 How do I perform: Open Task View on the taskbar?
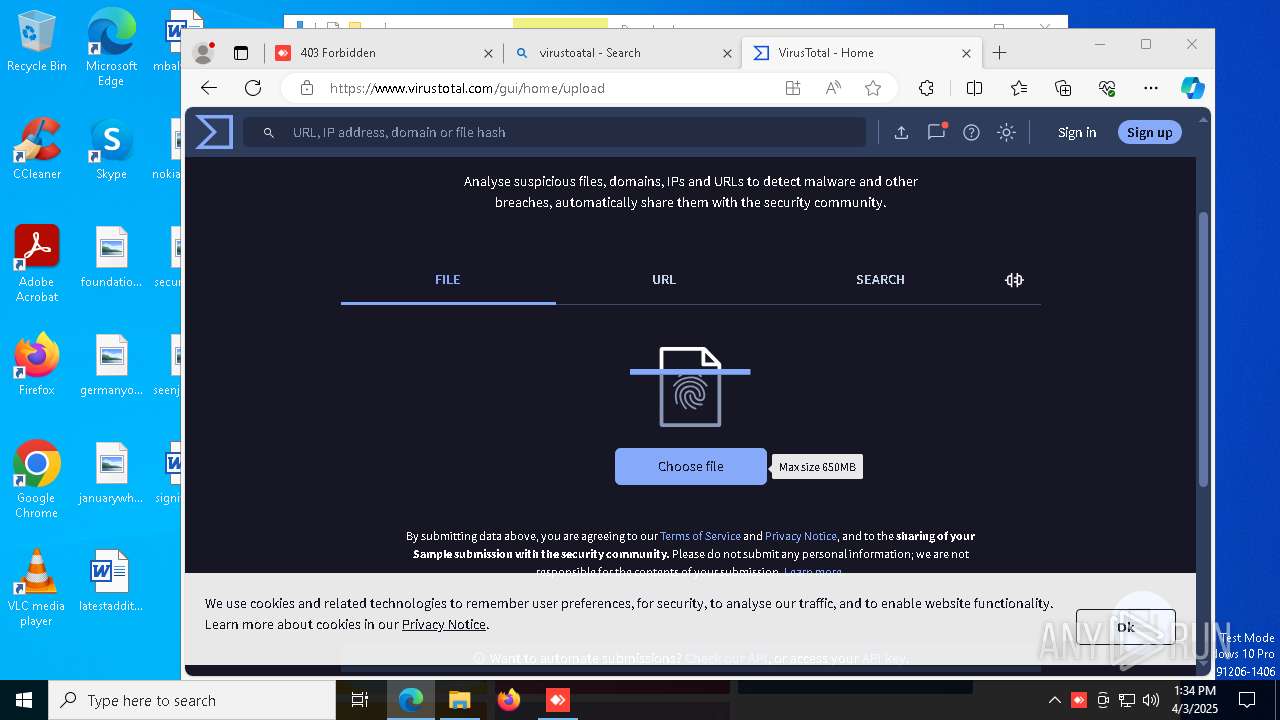[x=360, y=700]
